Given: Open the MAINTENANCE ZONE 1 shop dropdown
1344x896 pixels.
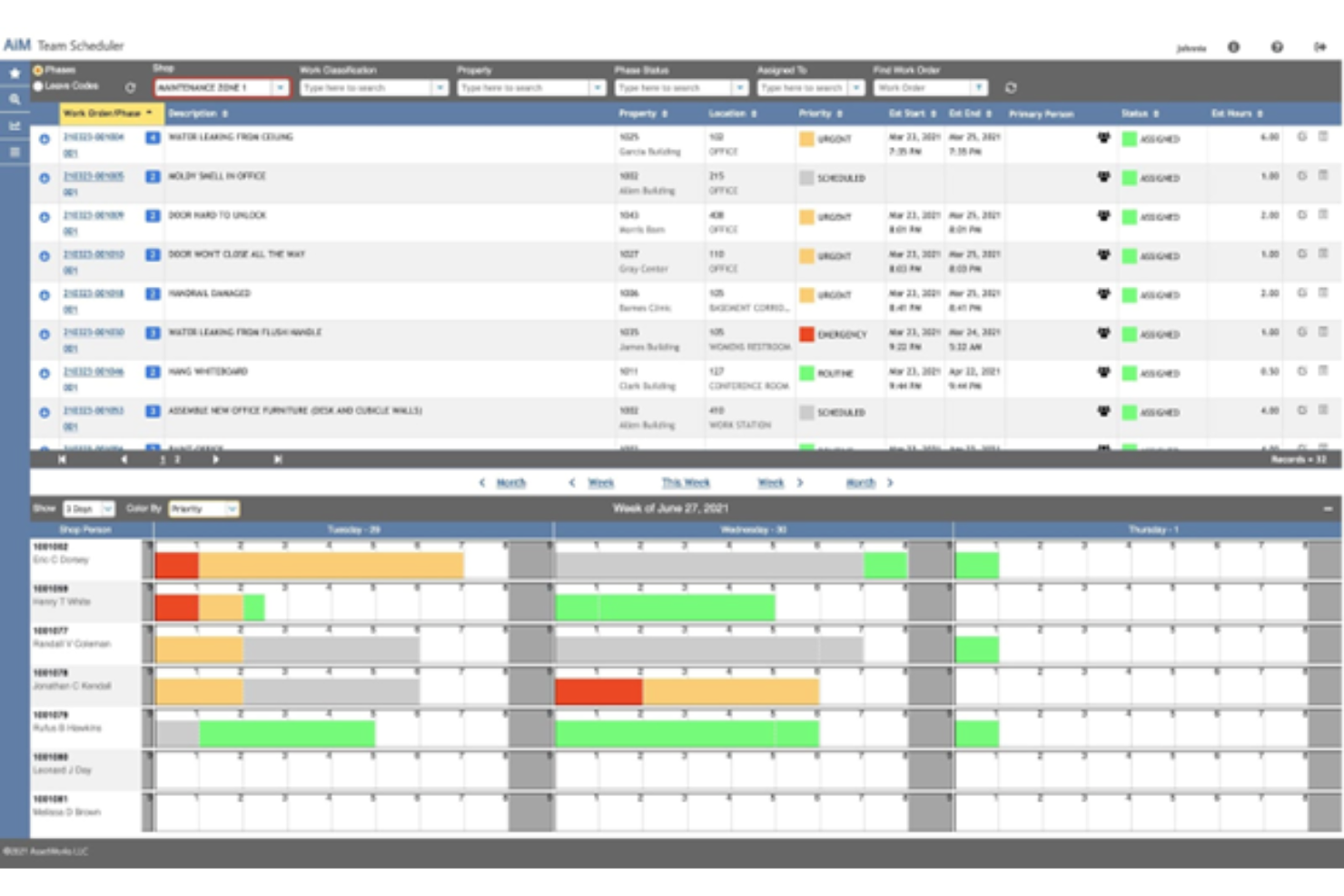Looking at the screenshot, I should [281, 88].
